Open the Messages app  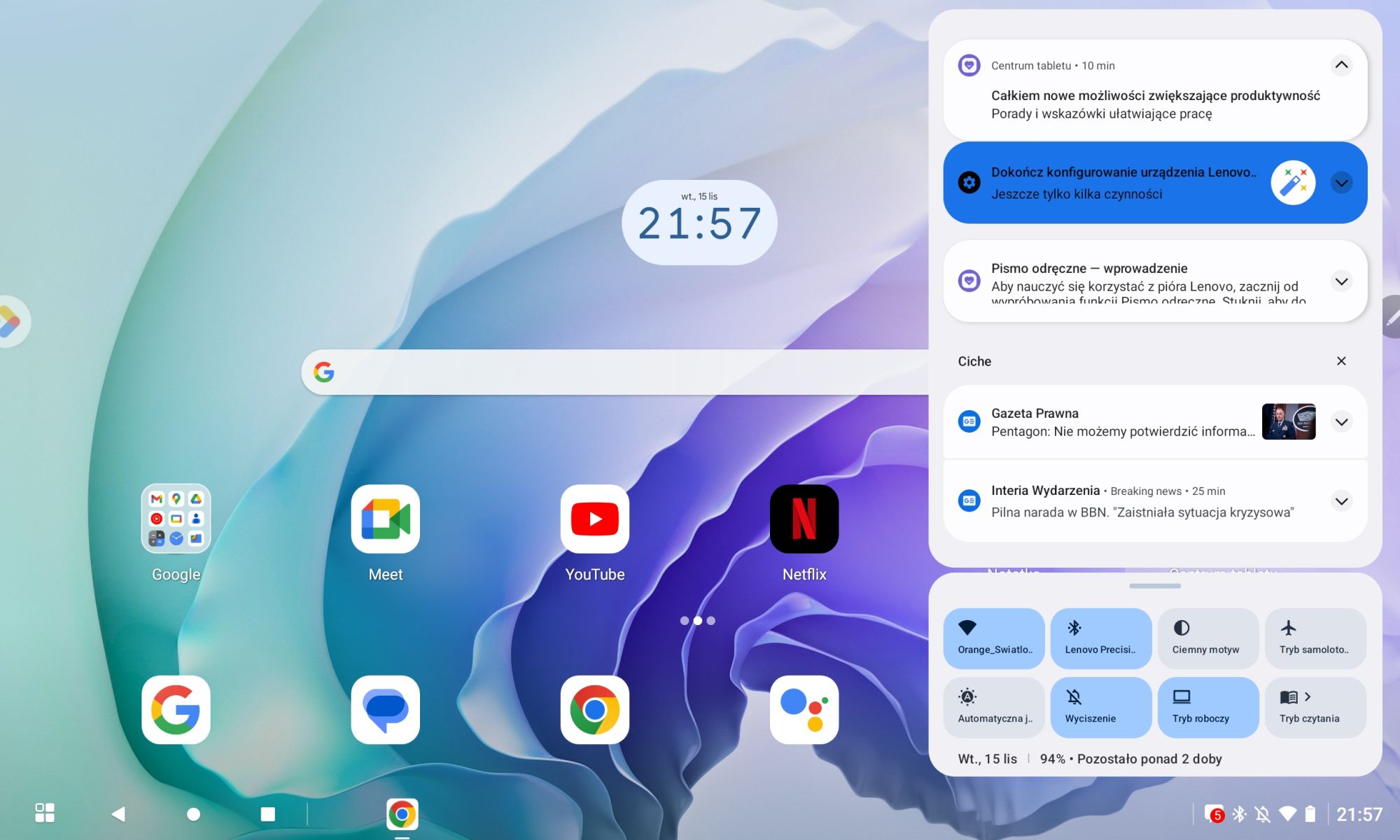[386, 710]
